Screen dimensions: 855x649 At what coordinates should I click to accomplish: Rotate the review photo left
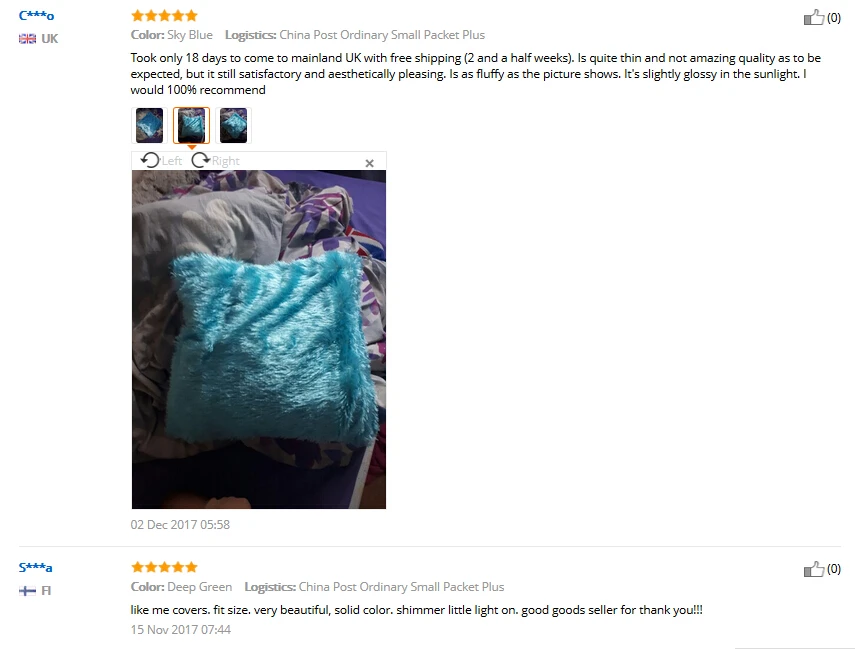pyautogui.click(x=150, y=160)
